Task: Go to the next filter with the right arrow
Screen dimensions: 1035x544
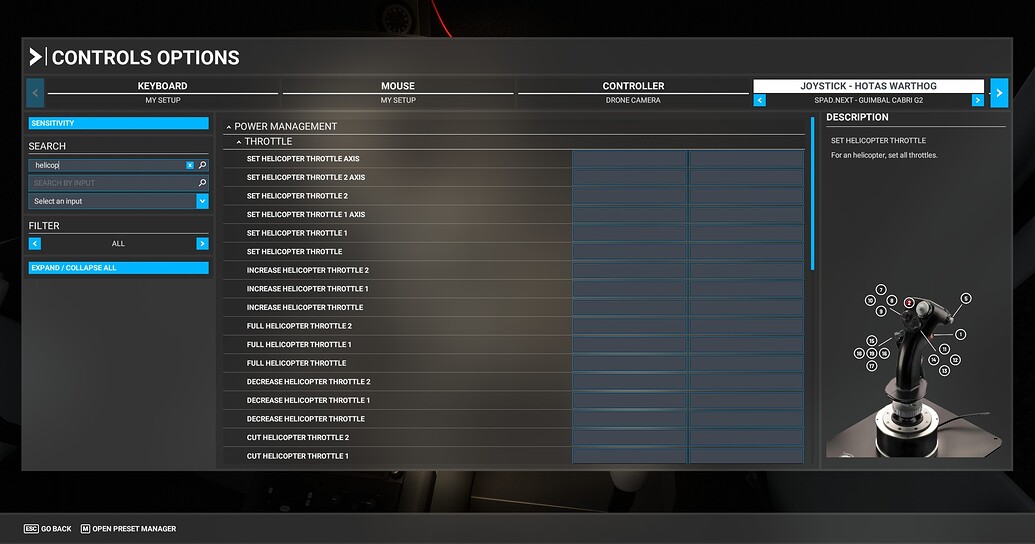Action: [x=202, y=243]
